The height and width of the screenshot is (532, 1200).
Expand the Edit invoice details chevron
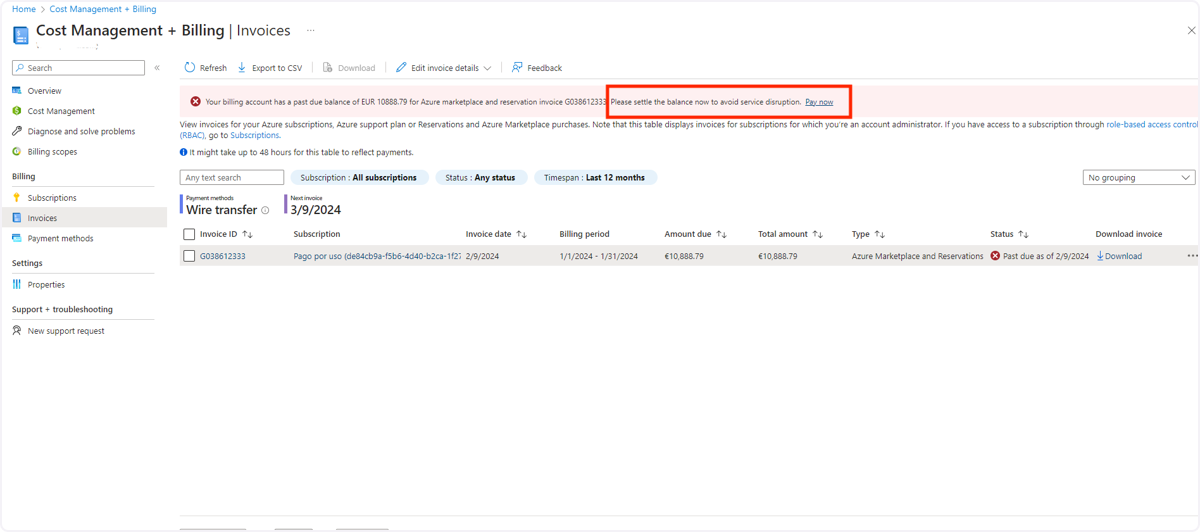pyautogui.click(x=487, y=68)
